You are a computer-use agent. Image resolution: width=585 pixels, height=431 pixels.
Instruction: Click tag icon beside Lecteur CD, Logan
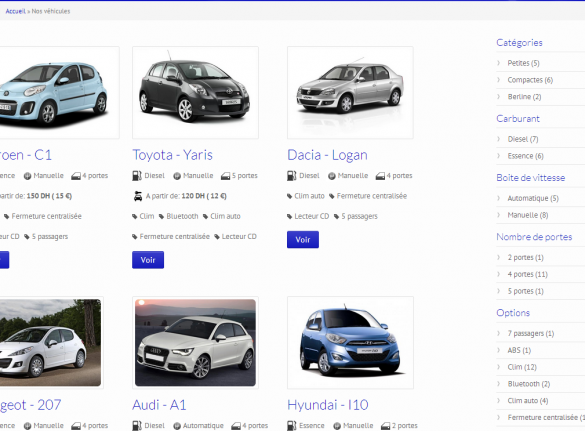pos(290,217)
